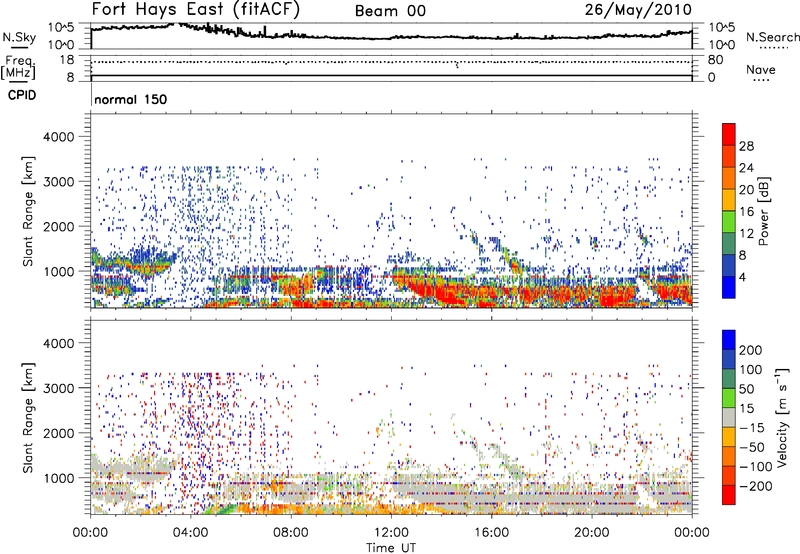Select the "24" power colorbar label
This screenshot has width=800, height=554.
pyautogui.click(x=746, y=168)
